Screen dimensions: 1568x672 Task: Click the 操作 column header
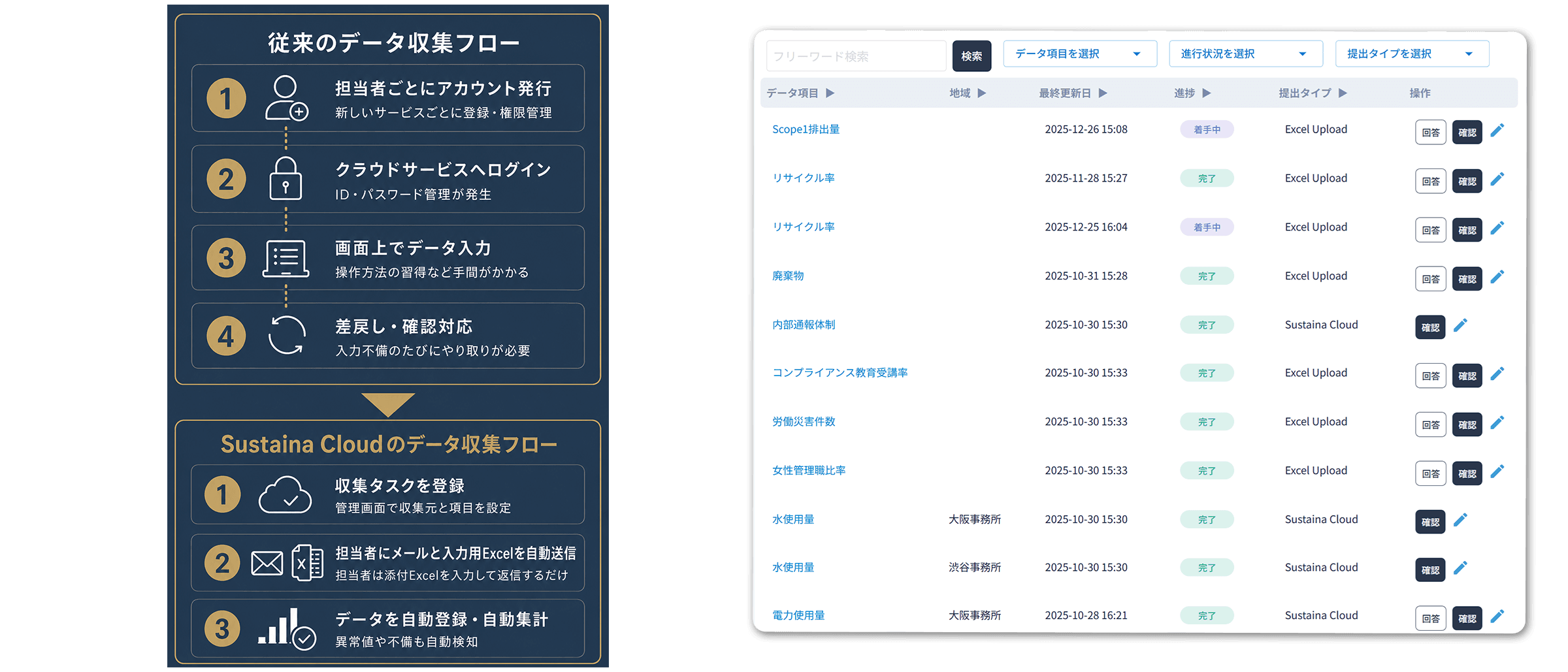tap(1420, 93)
